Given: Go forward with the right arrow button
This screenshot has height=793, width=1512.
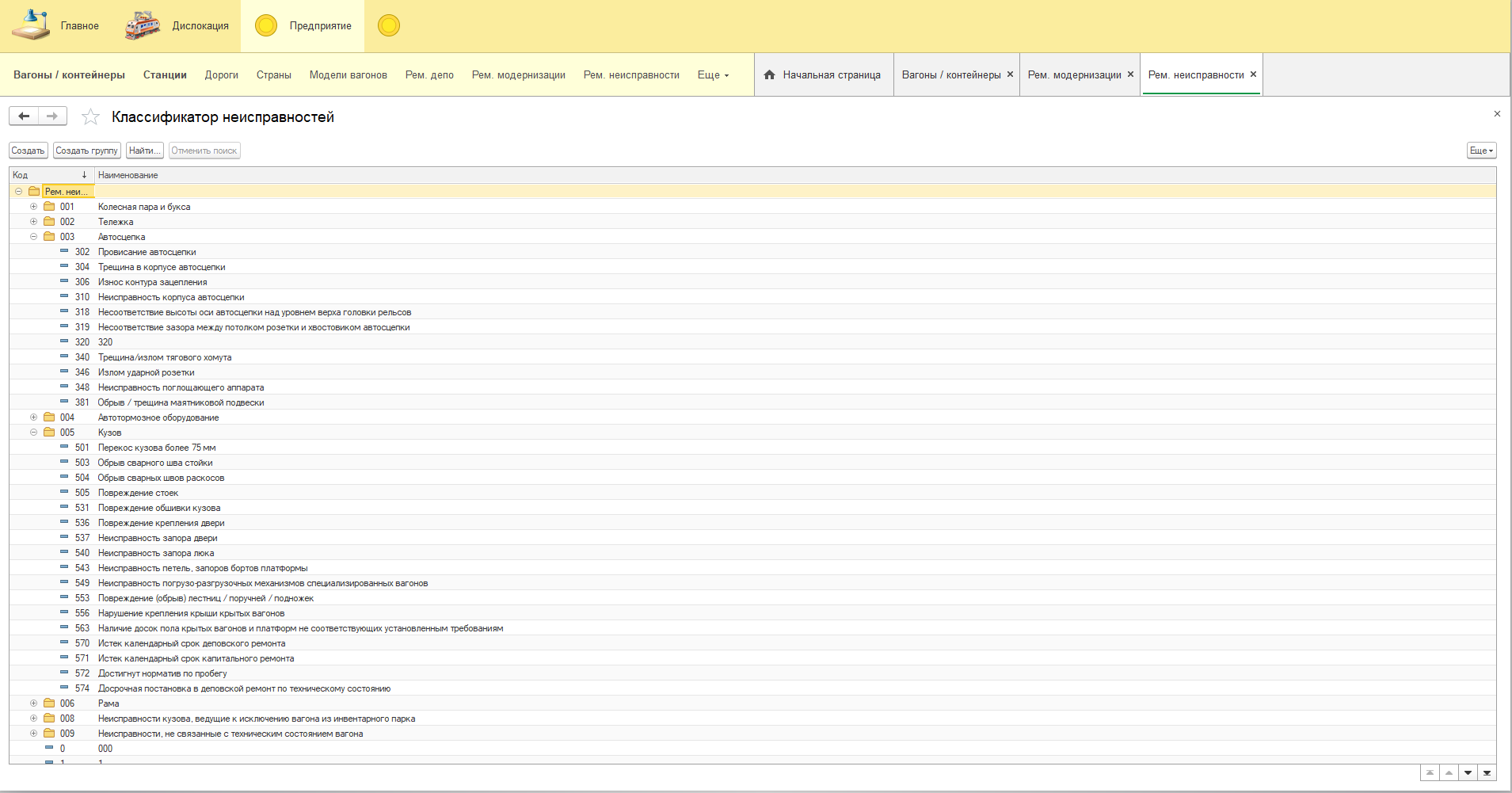Looking at the screenshot, I should coord(52,116).
